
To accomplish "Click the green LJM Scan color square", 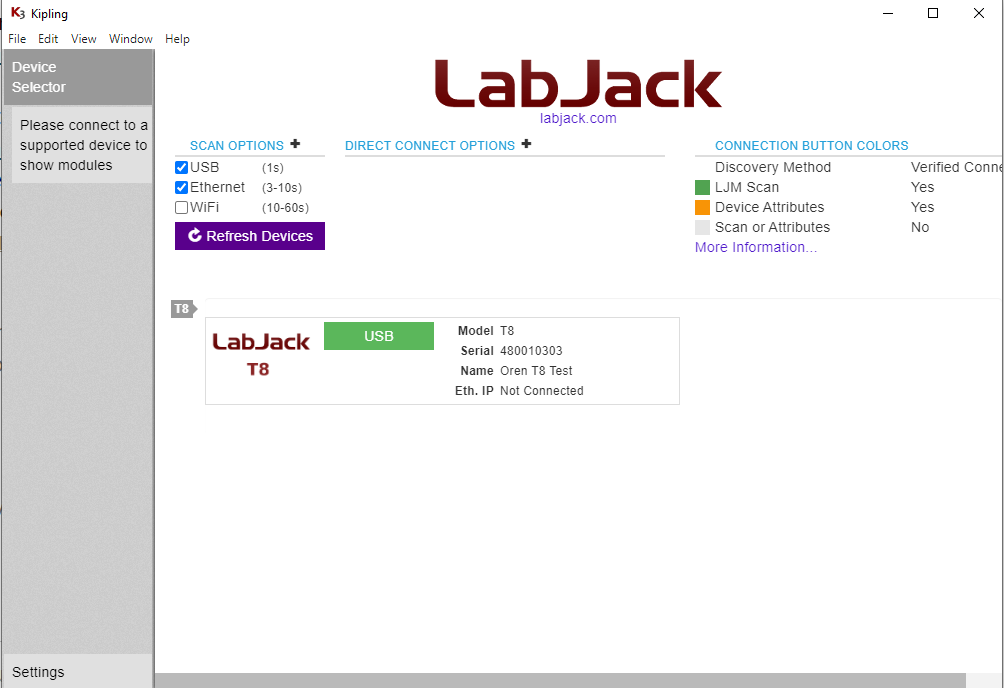I will click(x=700, y=187).
